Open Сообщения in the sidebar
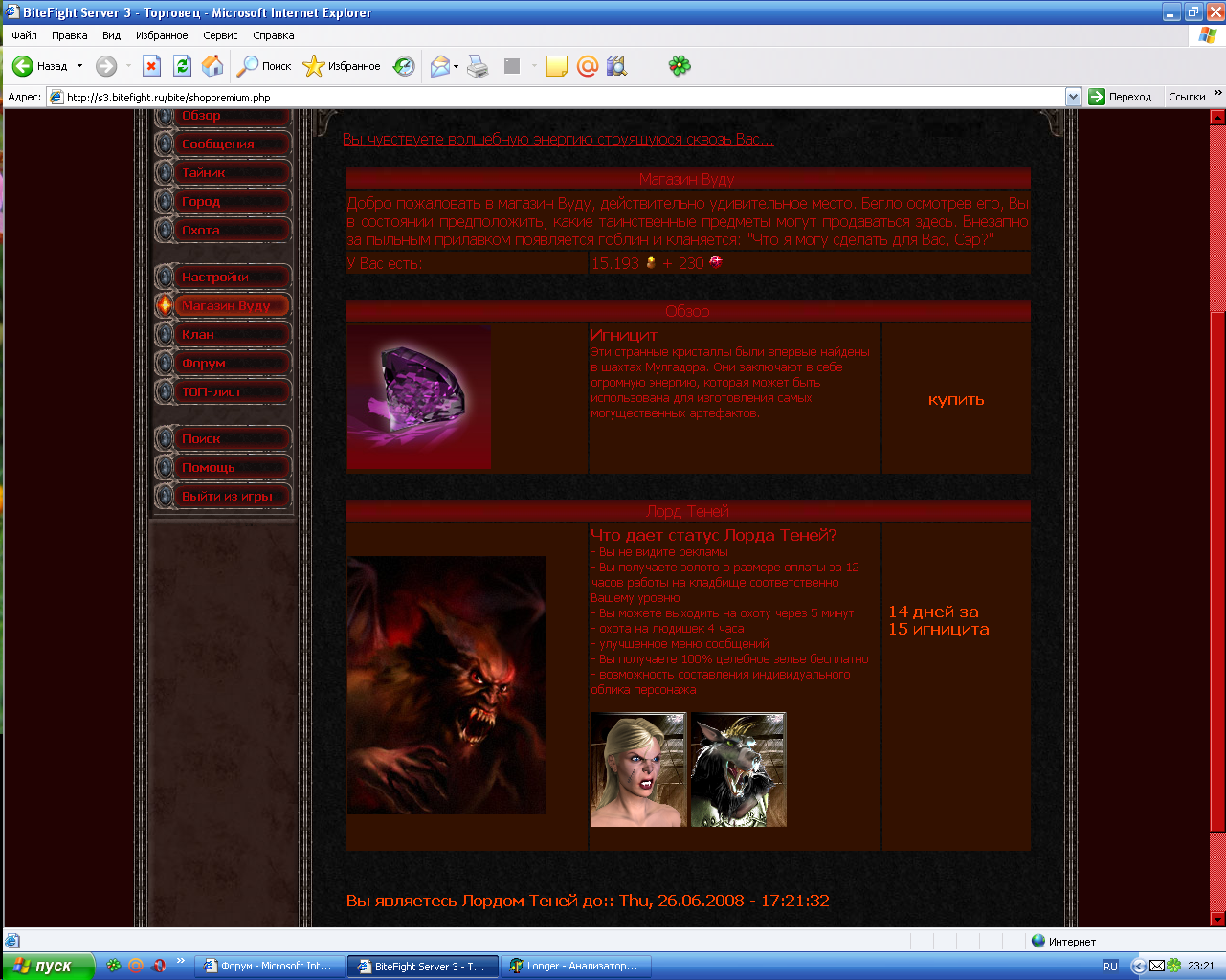The width and height of the screenshot is (1226, 980). pyautogui.click(x=223, y=144)
